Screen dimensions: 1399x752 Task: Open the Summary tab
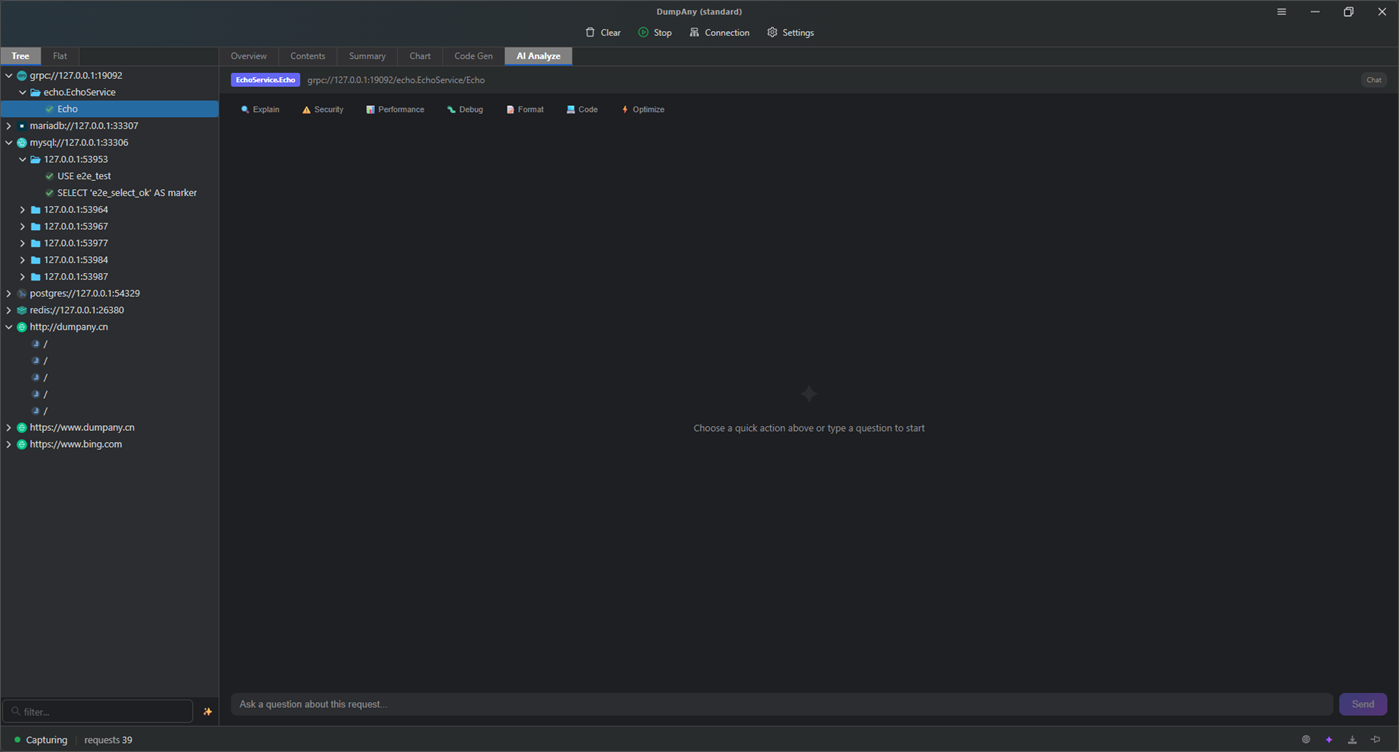367,56
